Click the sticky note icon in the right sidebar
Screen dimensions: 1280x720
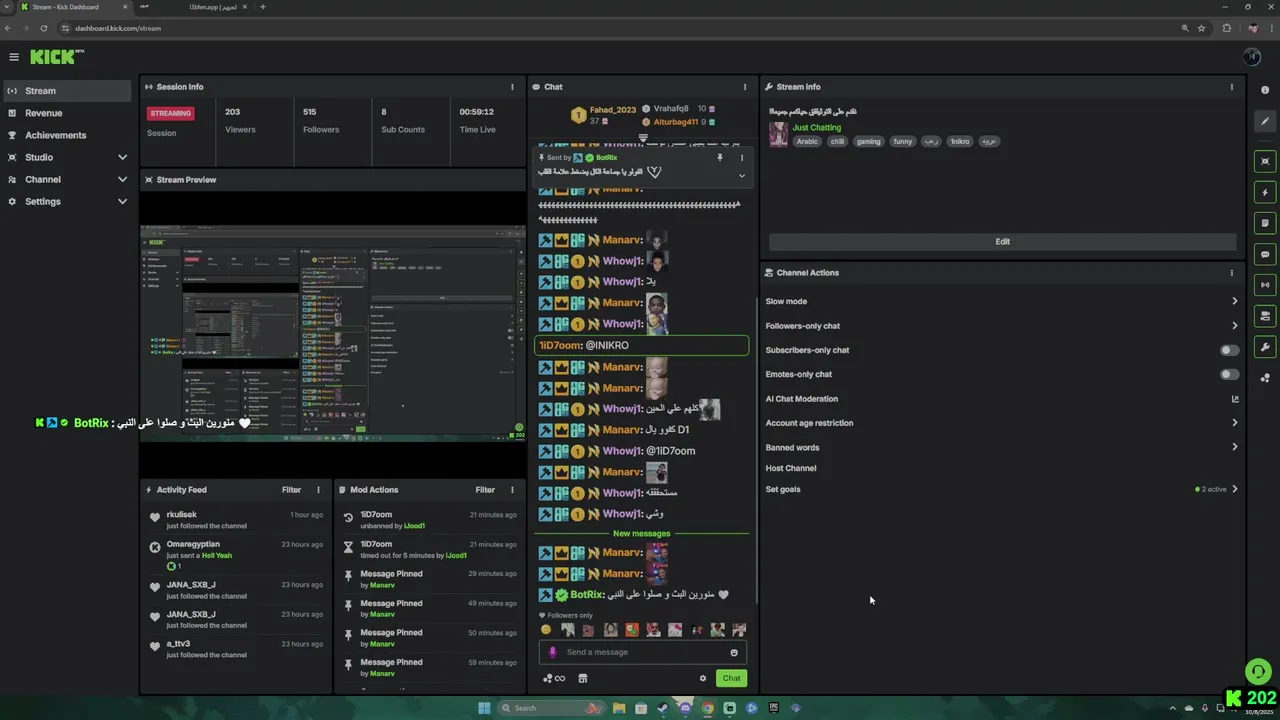pyautogui.click(x=1265, y=223)
